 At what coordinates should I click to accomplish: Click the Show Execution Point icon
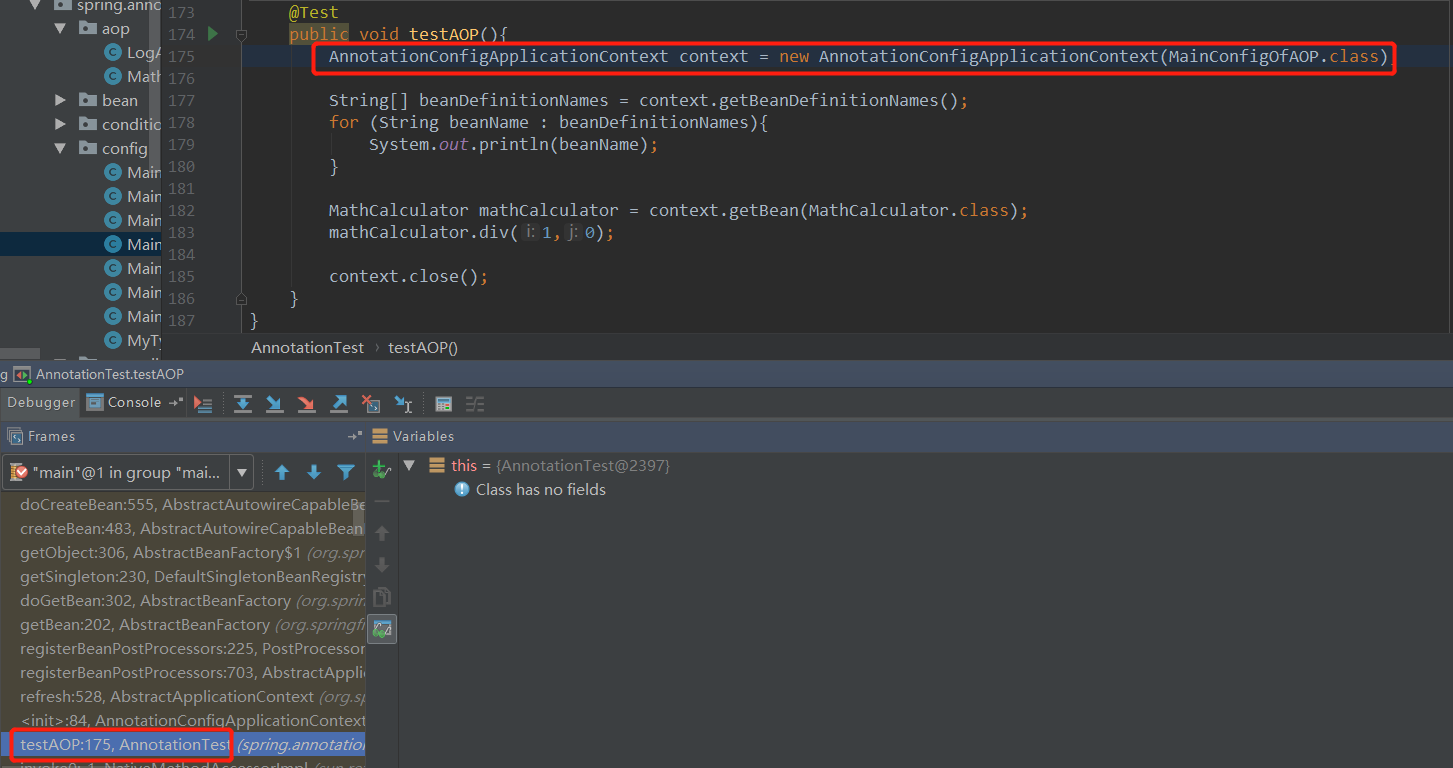click(203, 403)
